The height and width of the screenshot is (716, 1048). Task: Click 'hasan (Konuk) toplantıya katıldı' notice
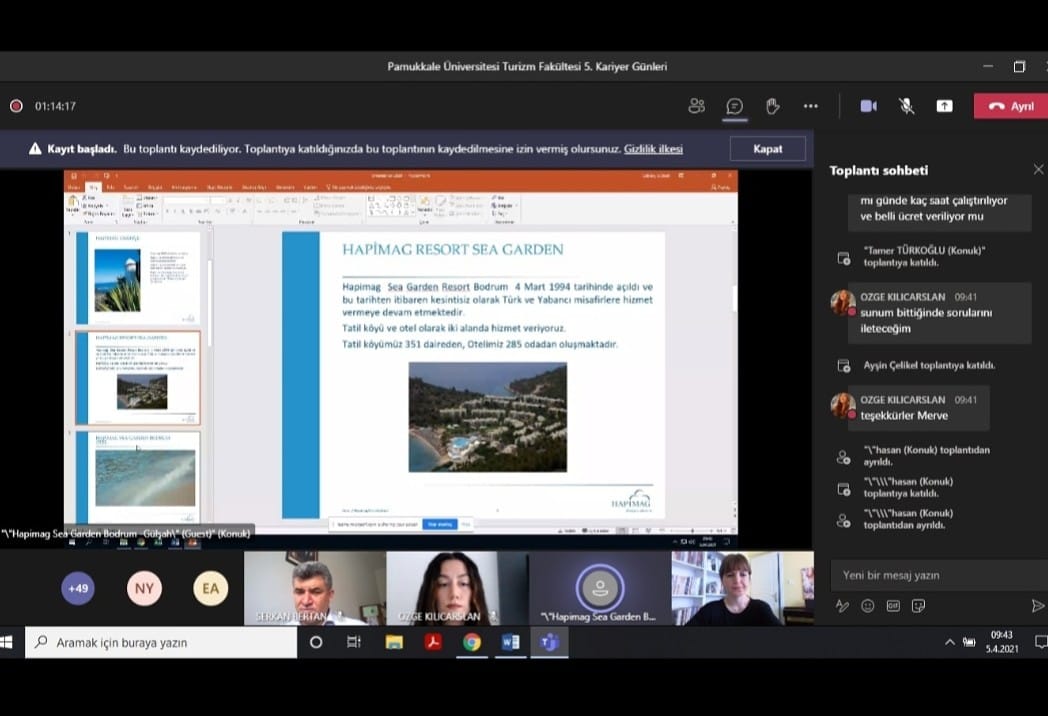[908, 487]
